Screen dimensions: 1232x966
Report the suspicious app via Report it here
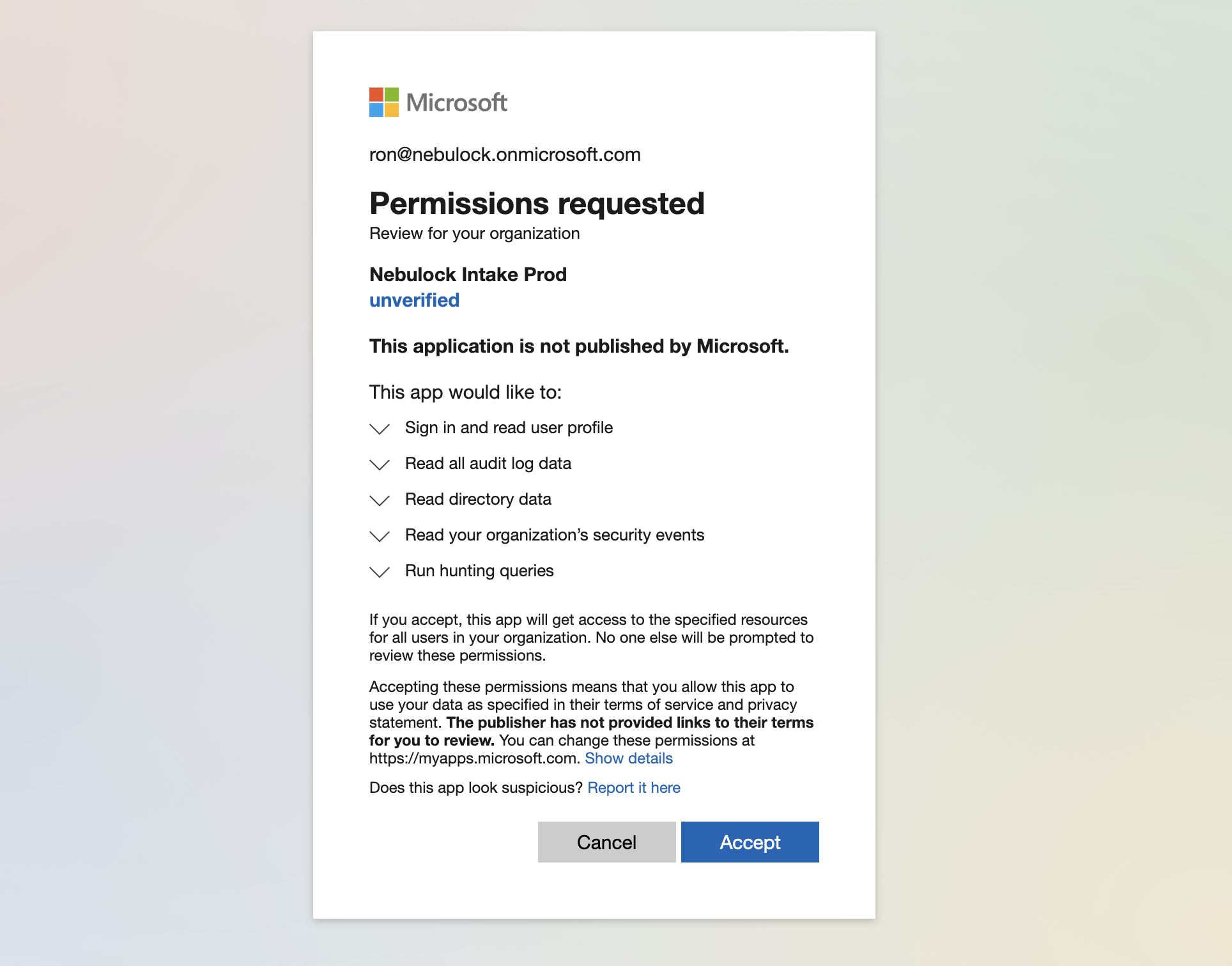click(634, 788)
